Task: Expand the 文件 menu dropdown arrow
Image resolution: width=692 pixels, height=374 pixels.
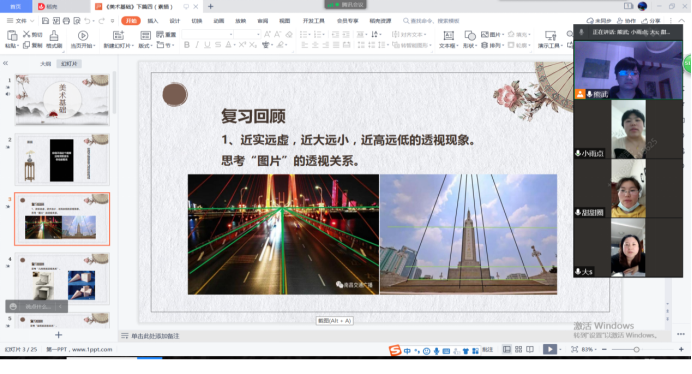Action: tap(32, 21)
